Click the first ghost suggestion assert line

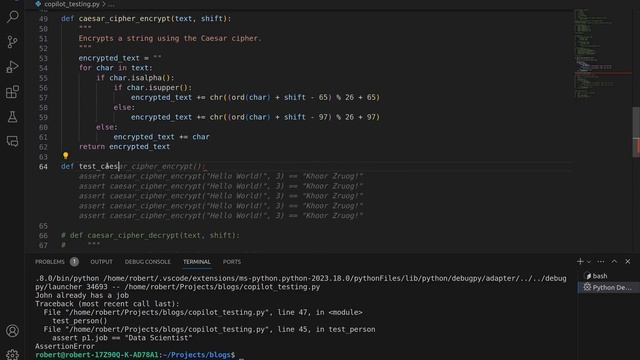[220, 176]
